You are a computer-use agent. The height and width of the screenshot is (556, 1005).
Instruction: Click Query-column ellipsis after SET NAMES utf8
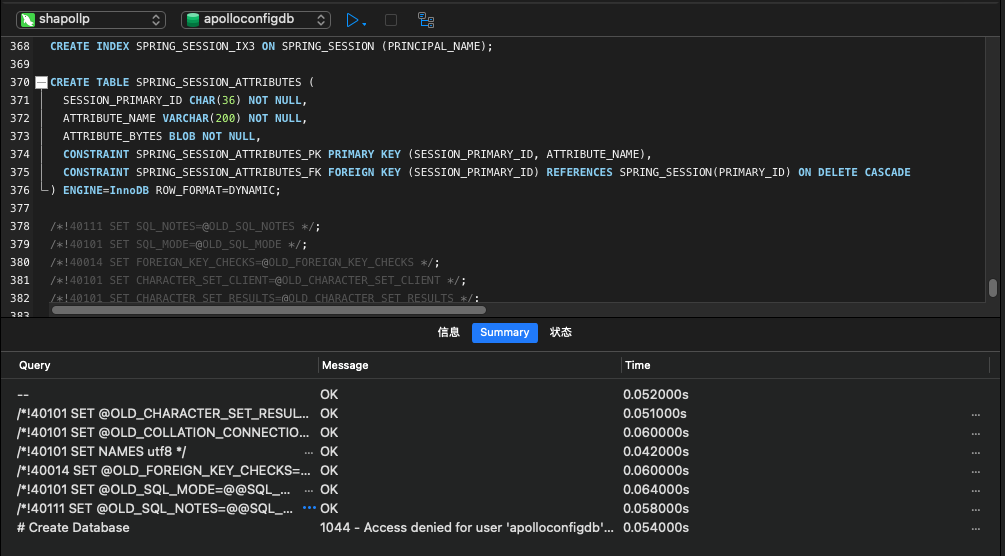coord(309,453)
